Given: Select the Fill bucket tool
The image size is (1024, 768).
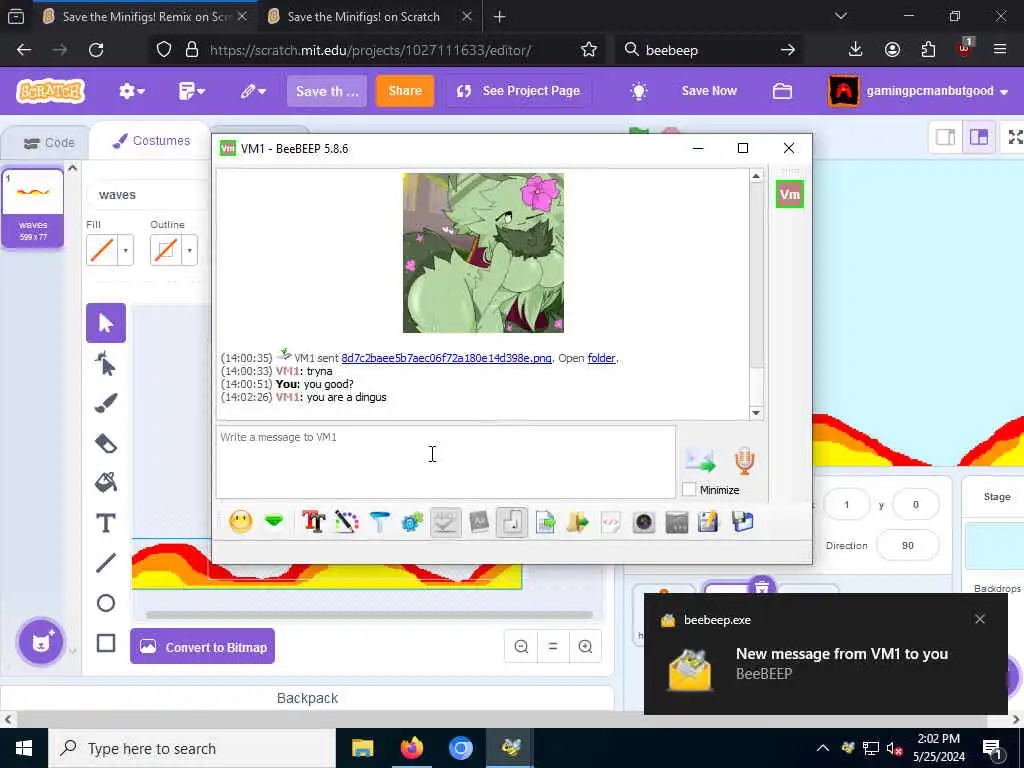Looking at the screenshot, I should pyautogui.click(x=106, y=483).
